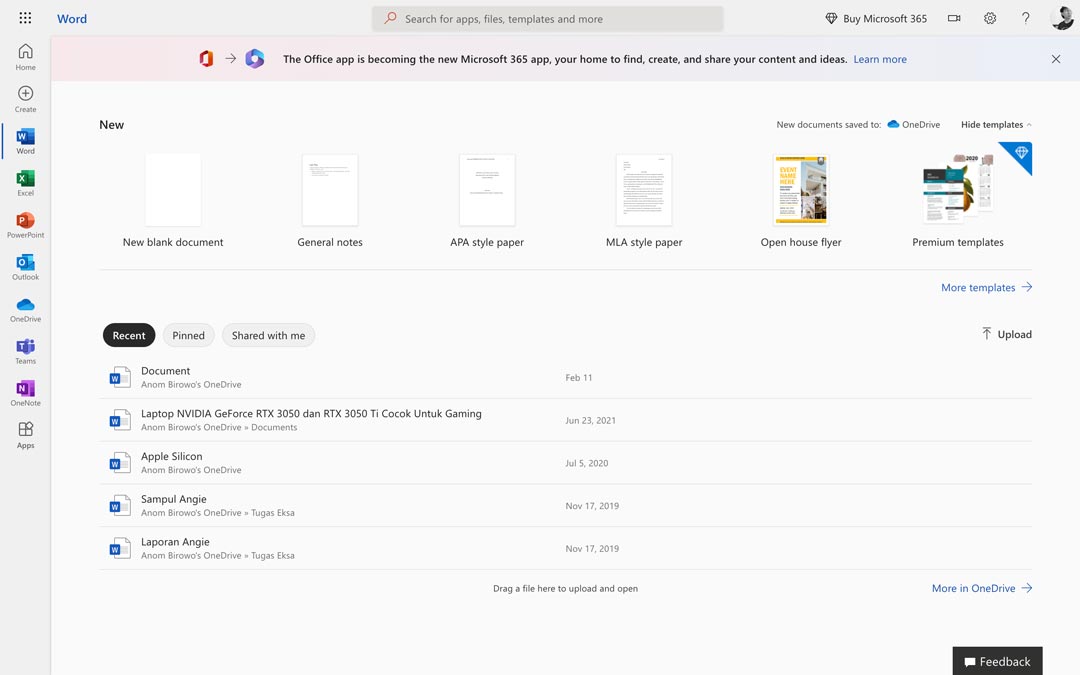Switch to the Pinned tab
1080x675 pixels.
(x=188, y=335)
